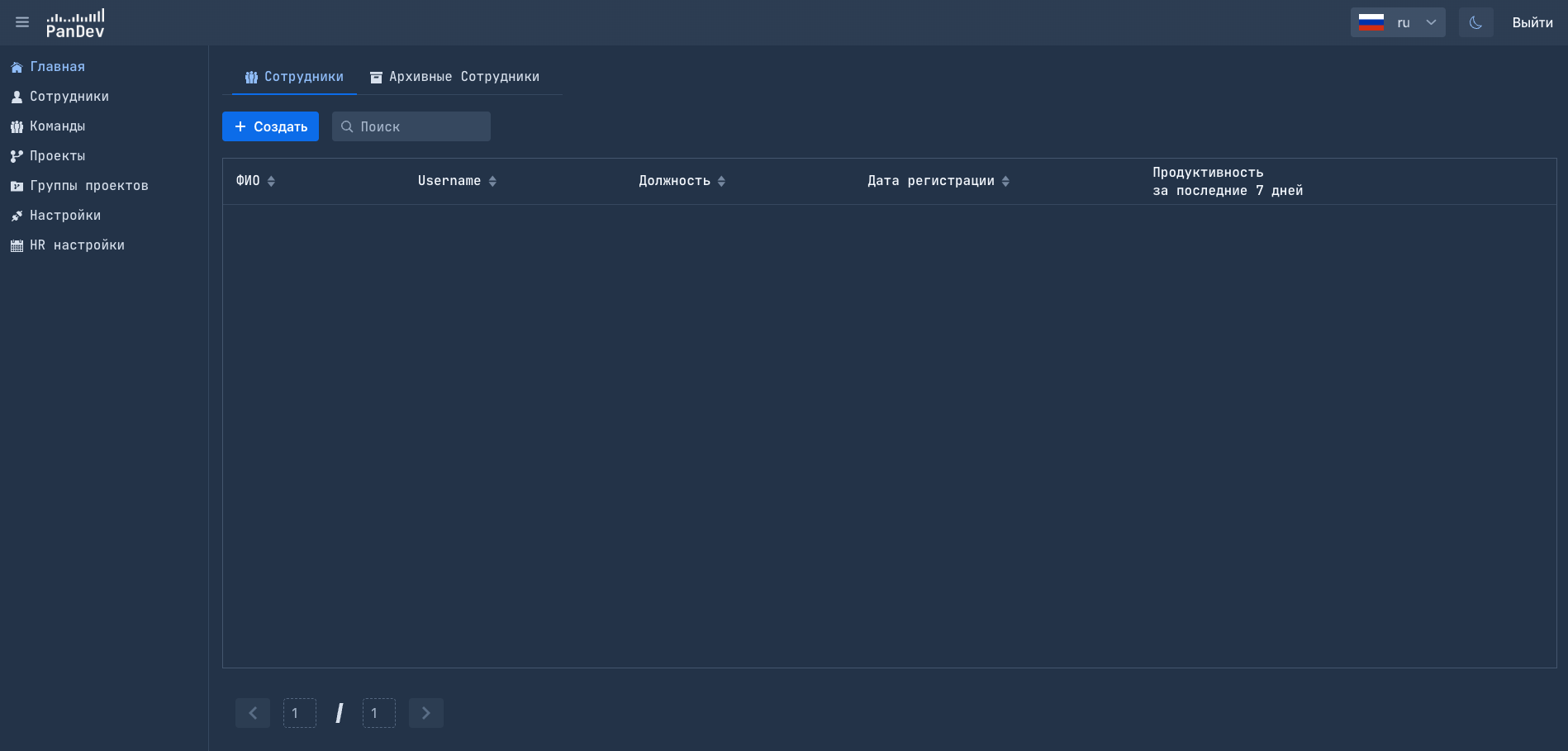Click Выйти to log out
The width and height of the screenshot is (1568, 751).
tap(1532, 22)
